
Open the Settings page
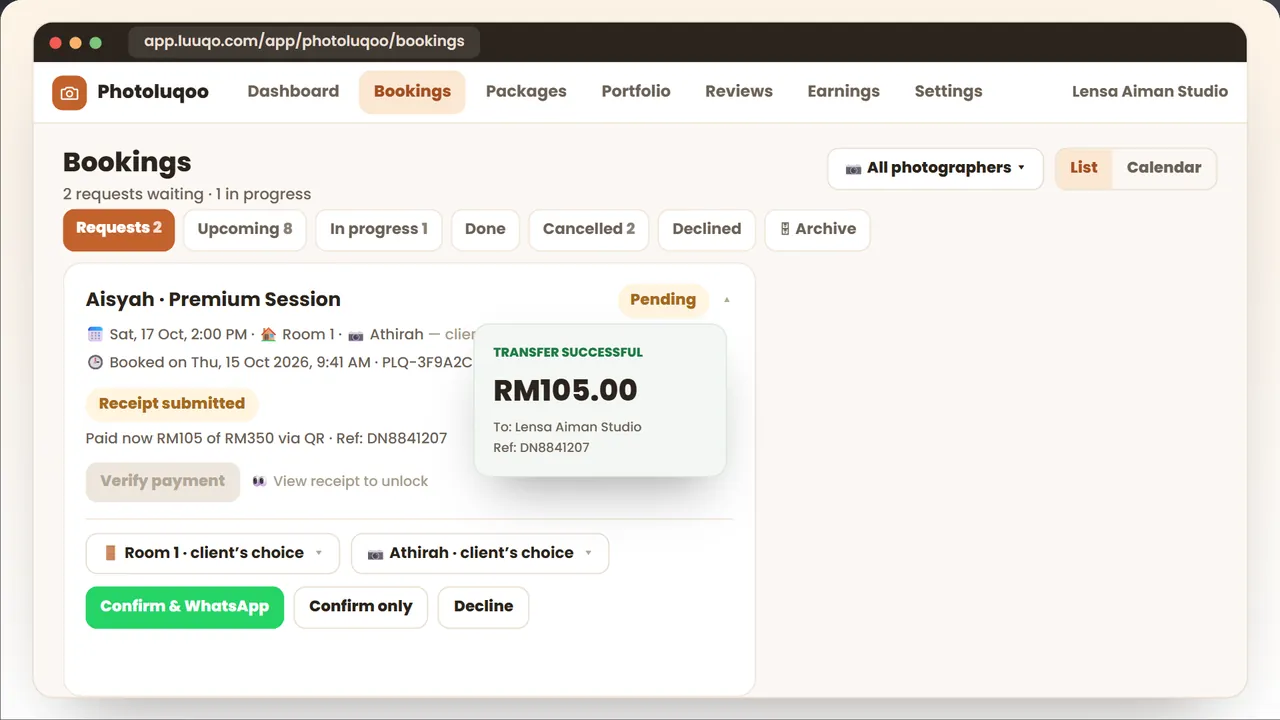948,91
